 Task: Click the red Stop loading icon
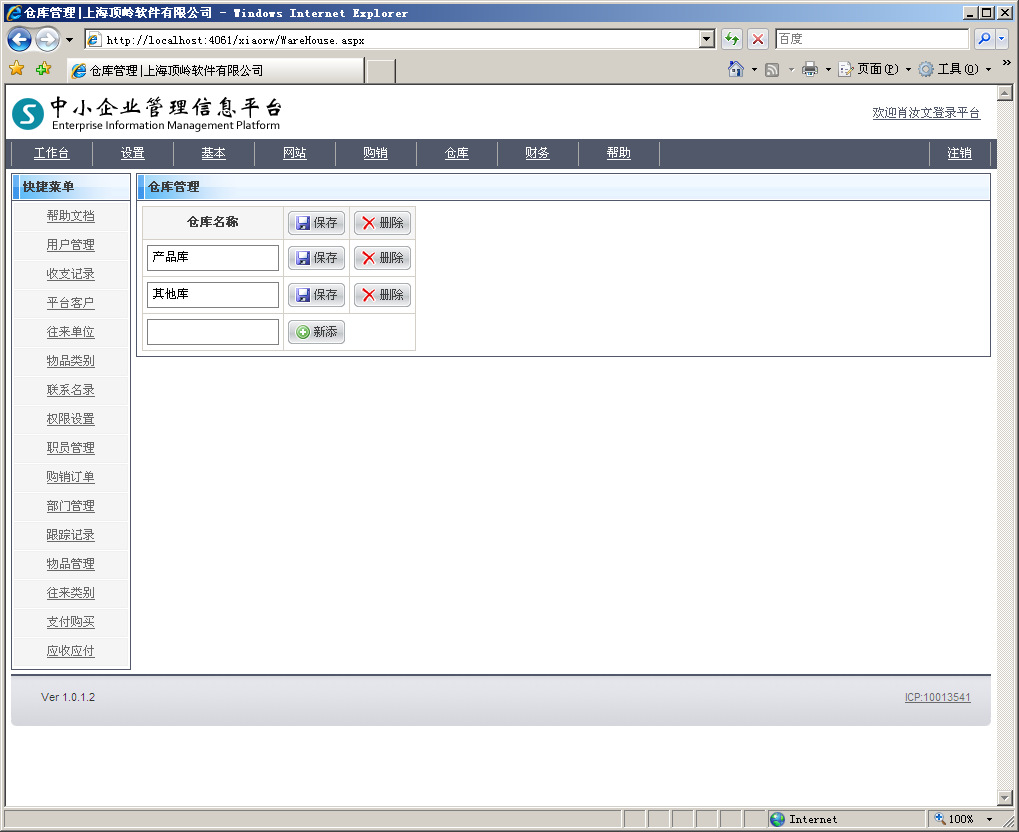(x=758, y=40)
